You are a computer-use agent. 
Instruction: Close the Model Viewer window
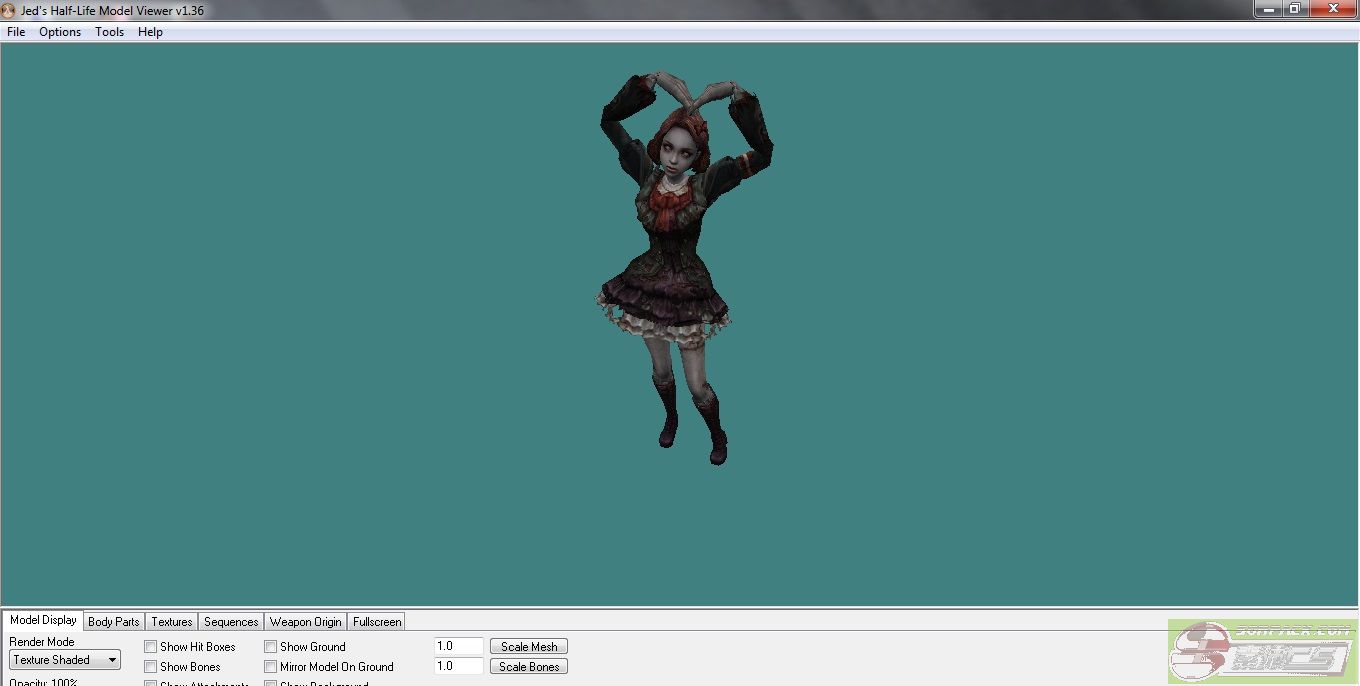(x=1332, y=8)
